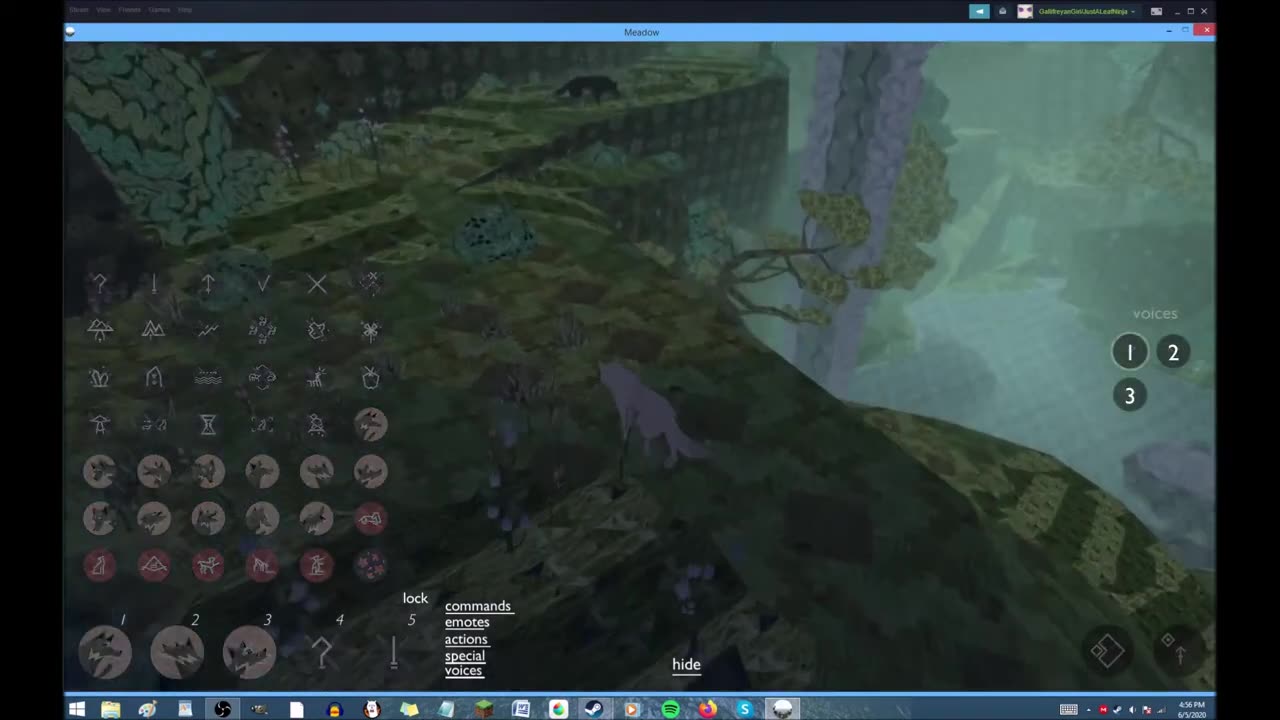This screenshot has height=720, width=1280.
Task: Select the X cross symbol
Action: [x=317, y=284]
